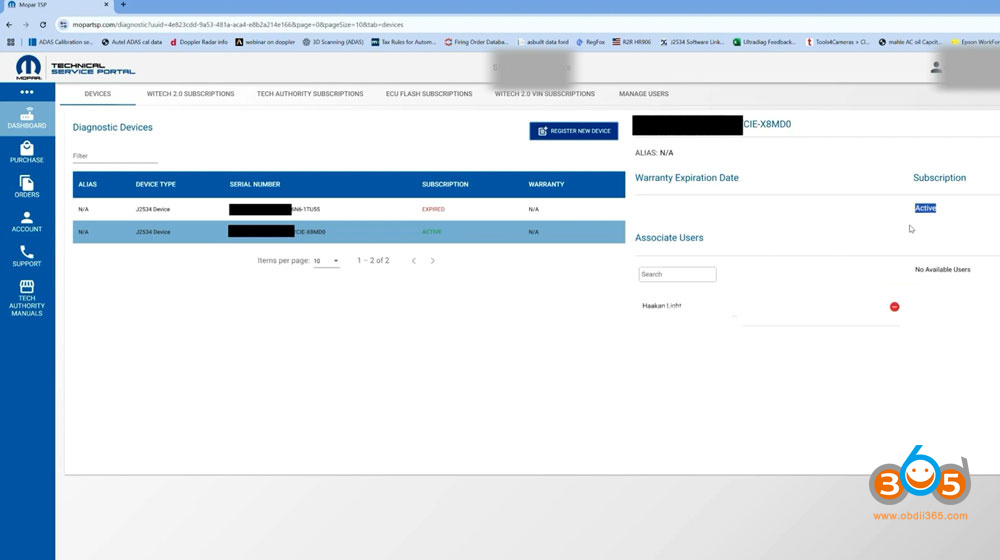Screen dimensions: 1000x560
Task: Open Tech Authority Manuals in the sidebar
Action: pyautogui.click(x=27, y=297)
